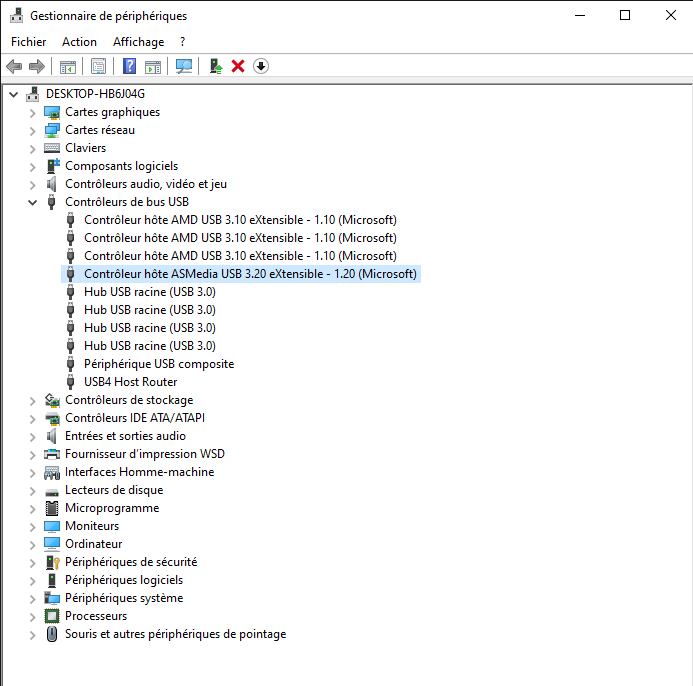Select Souris et autres périphériques de pointage
The image size is (693, 686).
point(175,634)
